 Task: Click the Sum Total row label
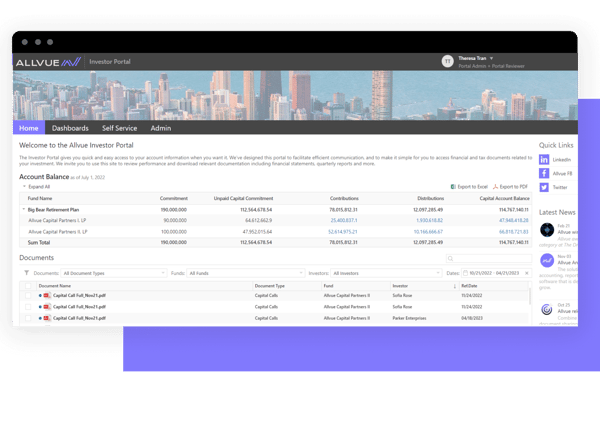(39, 243)
